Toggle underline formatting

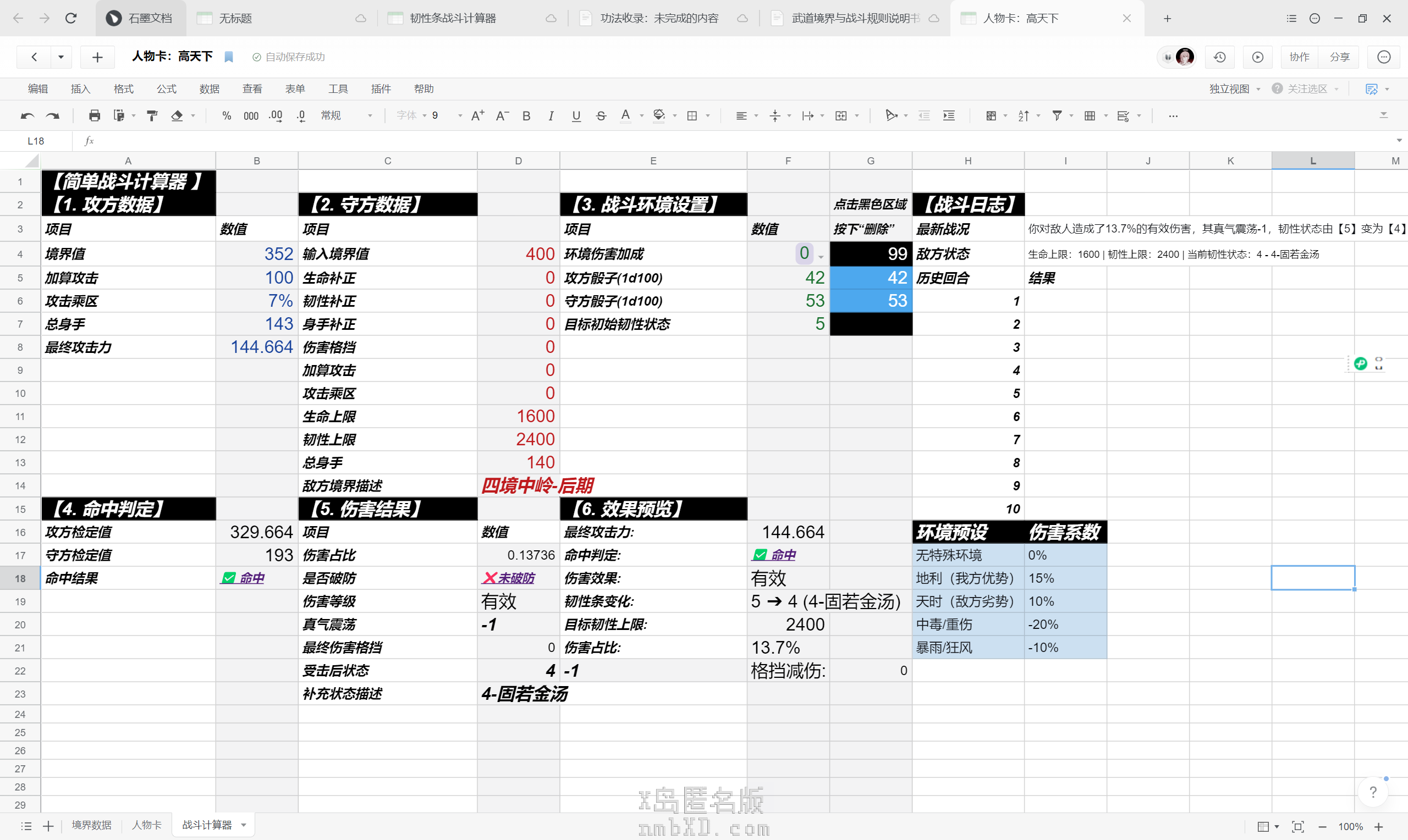tap(576, 115)
